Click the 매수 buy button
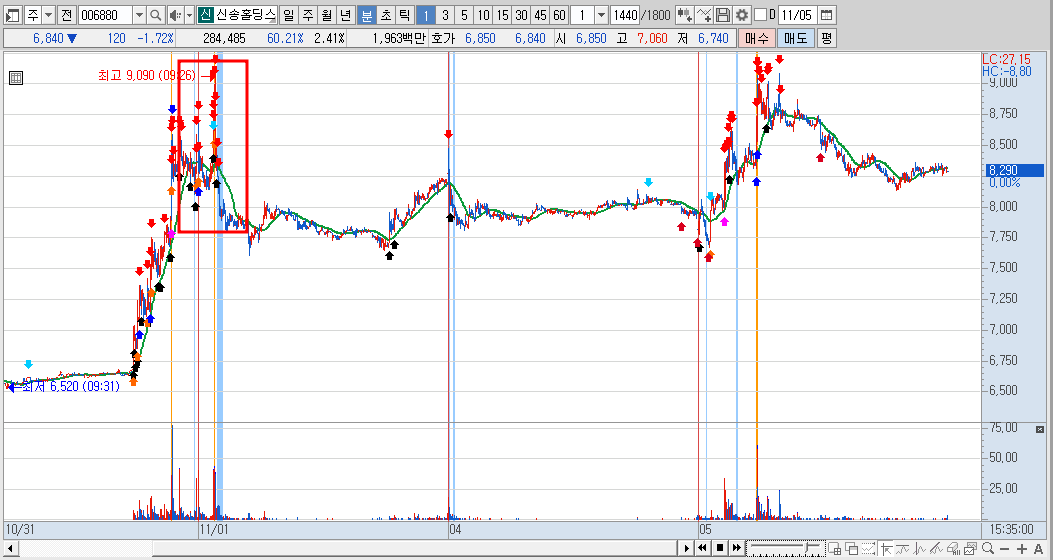Viewport: 1053px width, 560px height. [x=756, y=38]
